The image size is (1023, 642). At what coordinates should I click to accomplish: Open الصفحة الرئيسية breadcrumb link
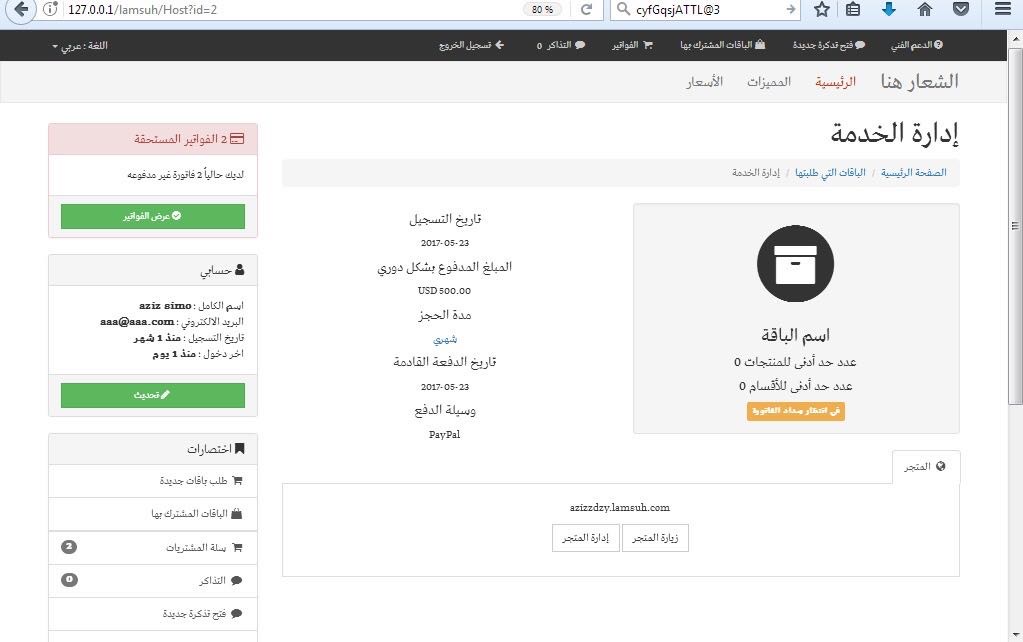pyautogui.click(x=913, y=173)
